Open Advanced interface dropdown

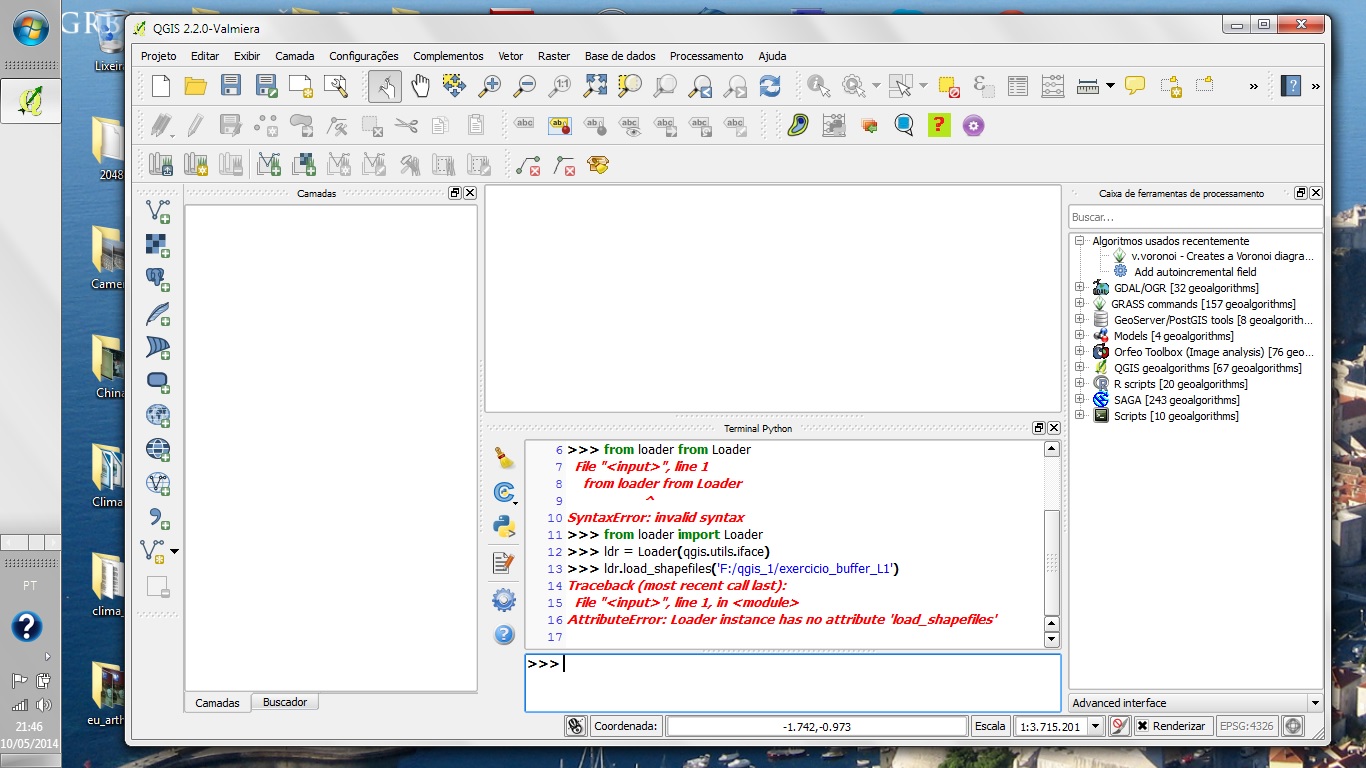click(x=1195, y=703)
